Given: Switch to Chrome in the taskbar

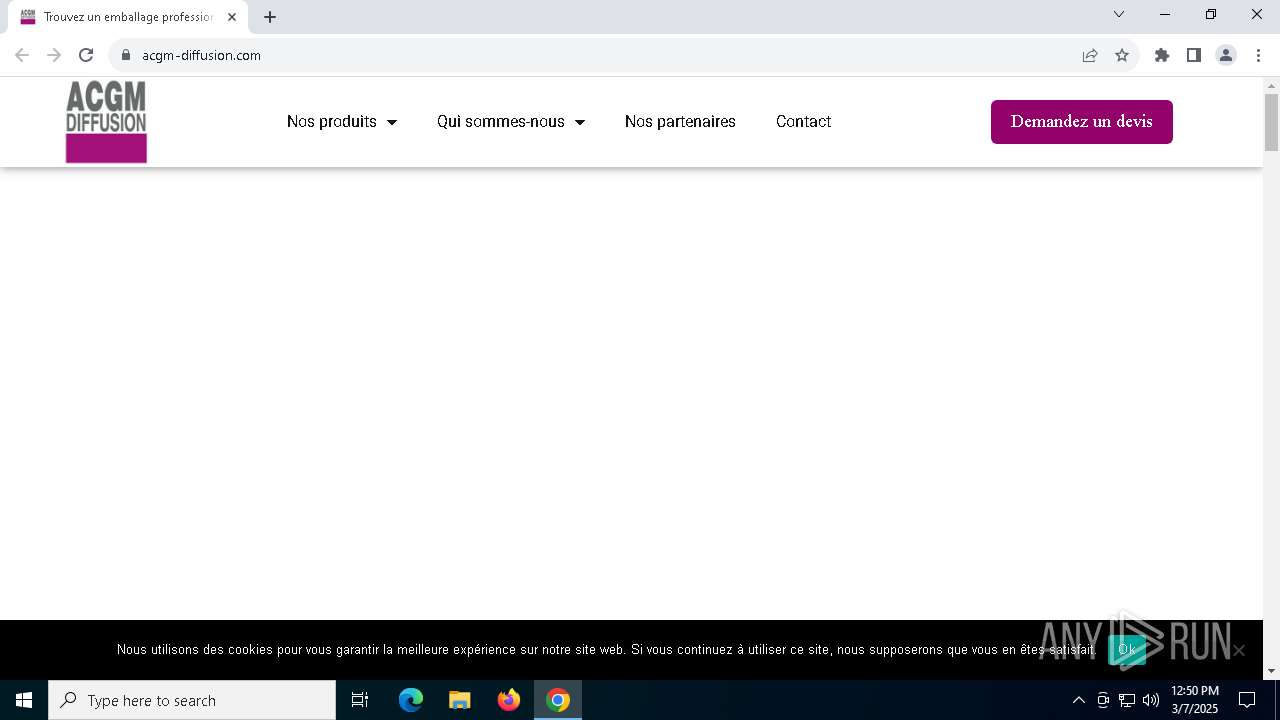Looking at the screenshot, I should tap(558, 700).
